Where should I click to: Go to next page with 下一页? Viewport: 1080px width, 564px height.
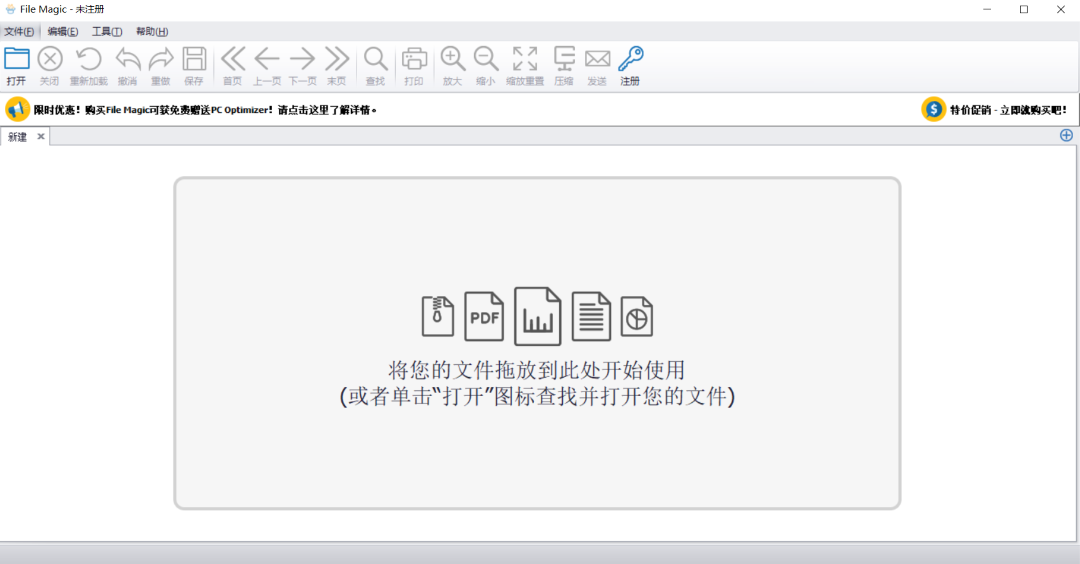(302, 59)
